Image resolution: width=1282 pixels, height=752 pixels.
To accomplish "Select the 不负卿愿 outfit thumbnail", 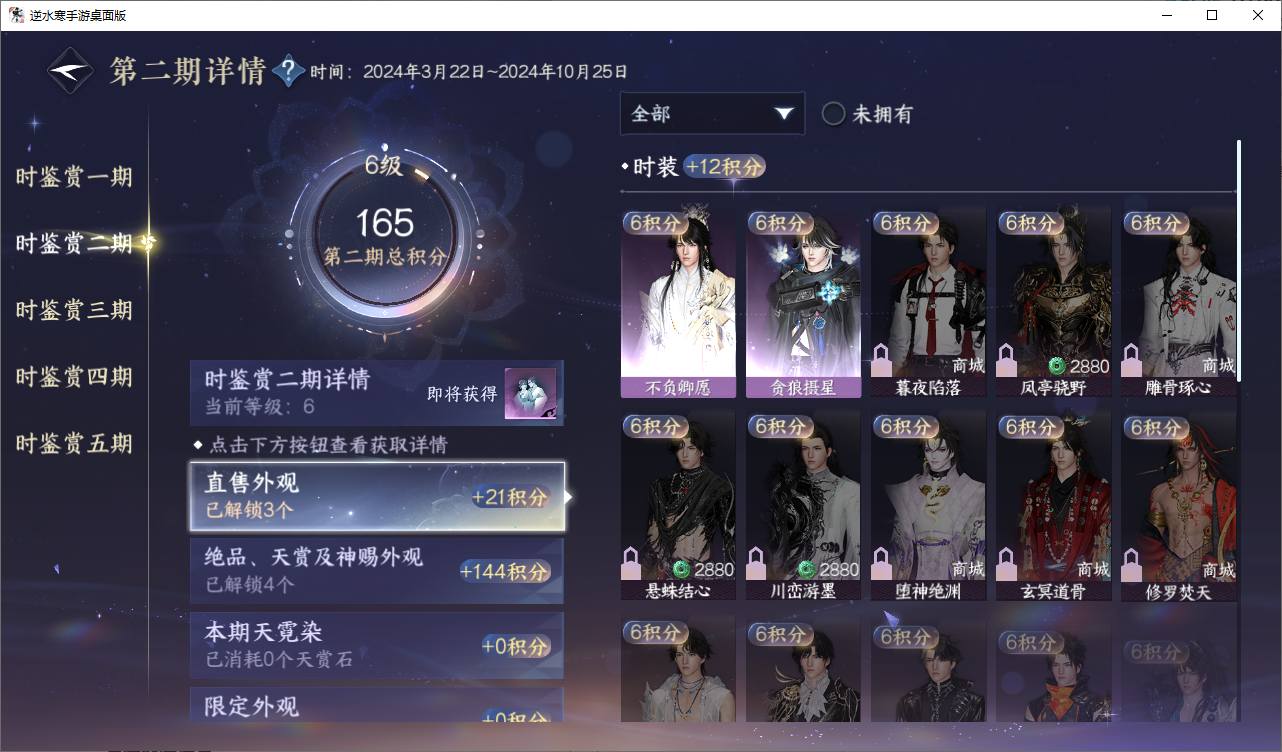I will [678, 303].
